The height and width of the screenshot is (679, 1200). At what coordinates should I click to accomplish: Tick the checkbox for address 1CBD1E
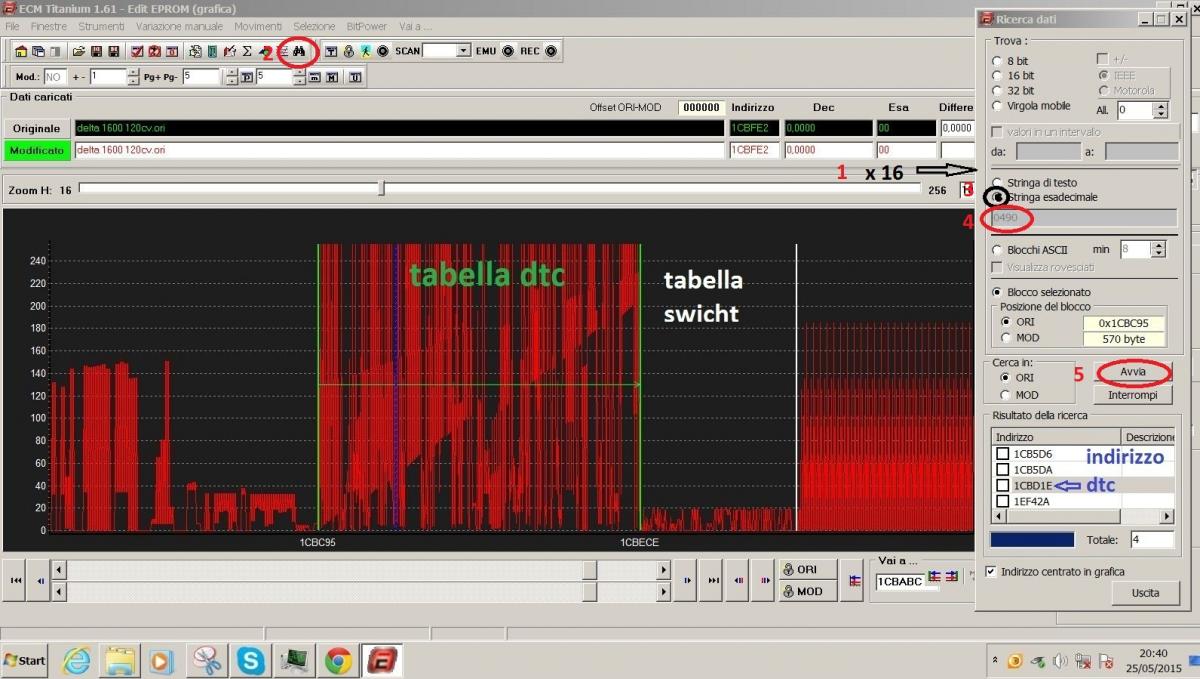(x=1003, y=485)
